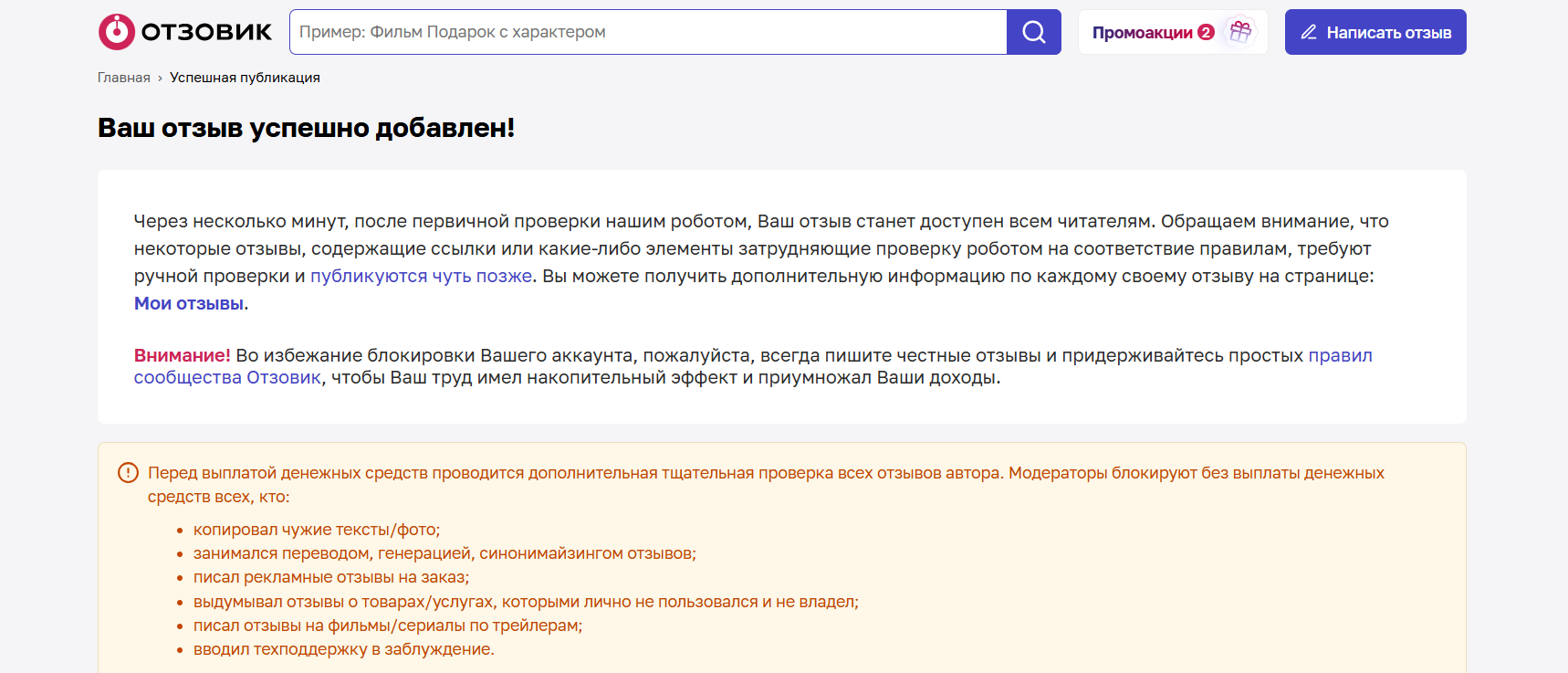Click the Отзовик logo icon
Image resolution: width=1568 pixels, height=673 pixels.
[x=117, y=32]
